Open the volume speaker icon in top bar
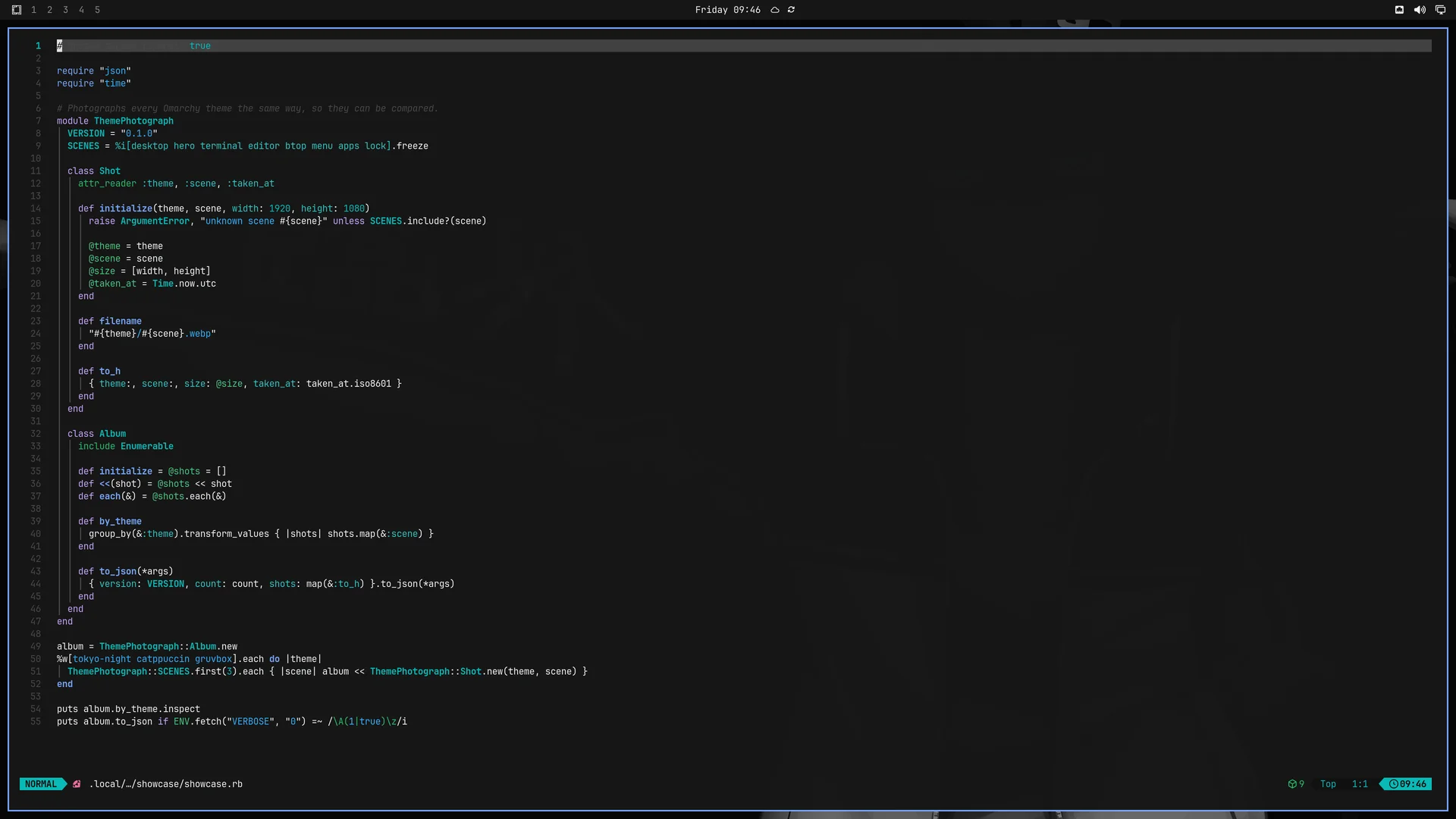1456x819 pixels. [1420, 10]
